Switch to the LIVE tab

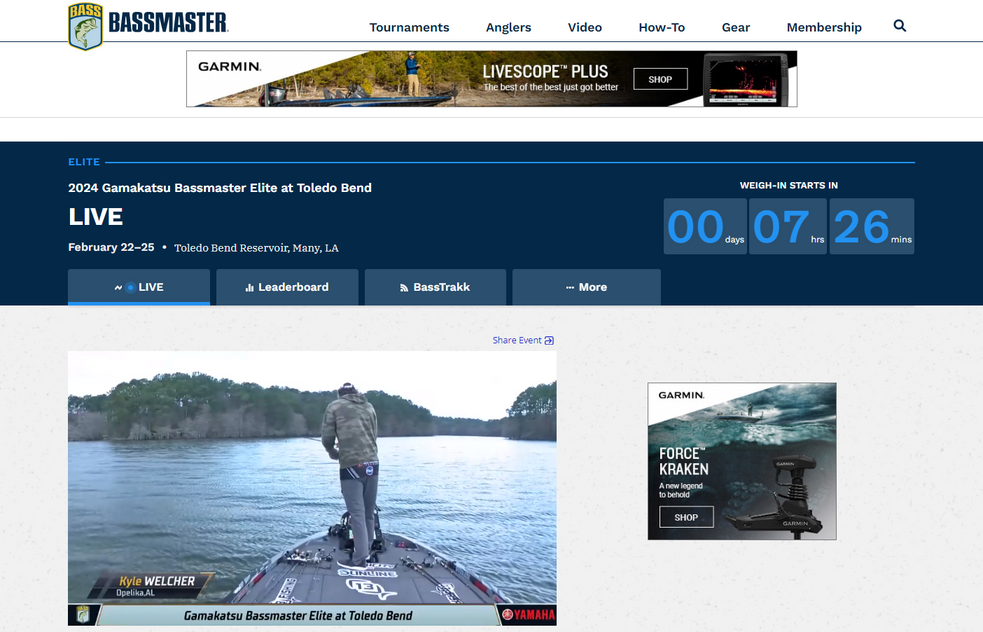point(139,287)
